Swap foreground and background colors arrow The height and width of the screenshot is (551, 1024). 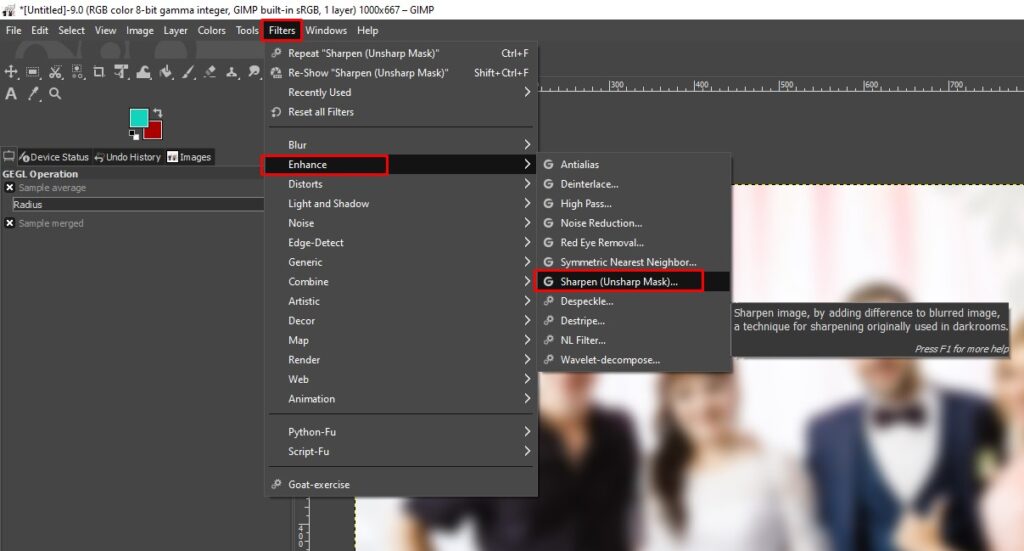pyautogui.click(x=157, y=113)
